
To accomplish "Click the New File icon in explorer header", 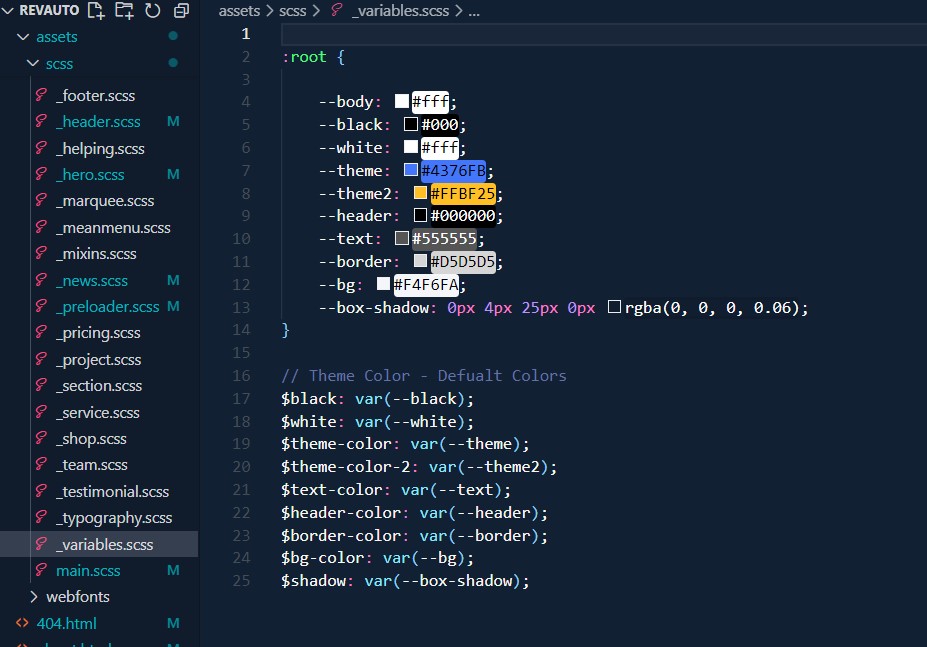I will point(96,11).
